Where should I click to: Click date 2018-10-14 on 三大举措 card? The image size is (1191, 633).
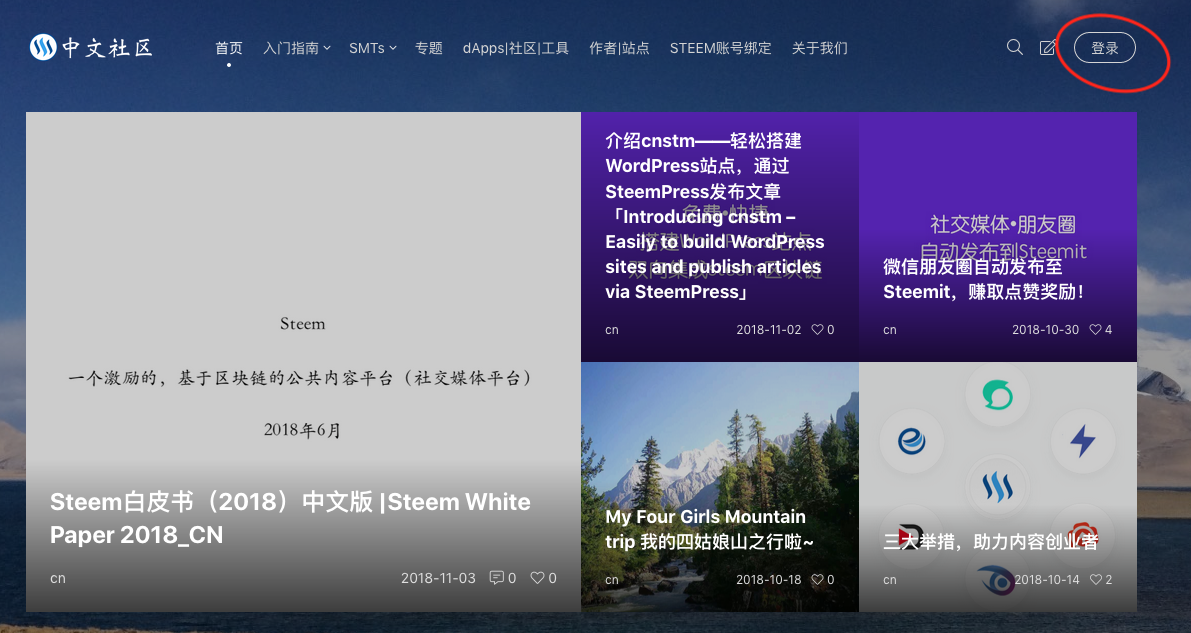pos(1047,580)
